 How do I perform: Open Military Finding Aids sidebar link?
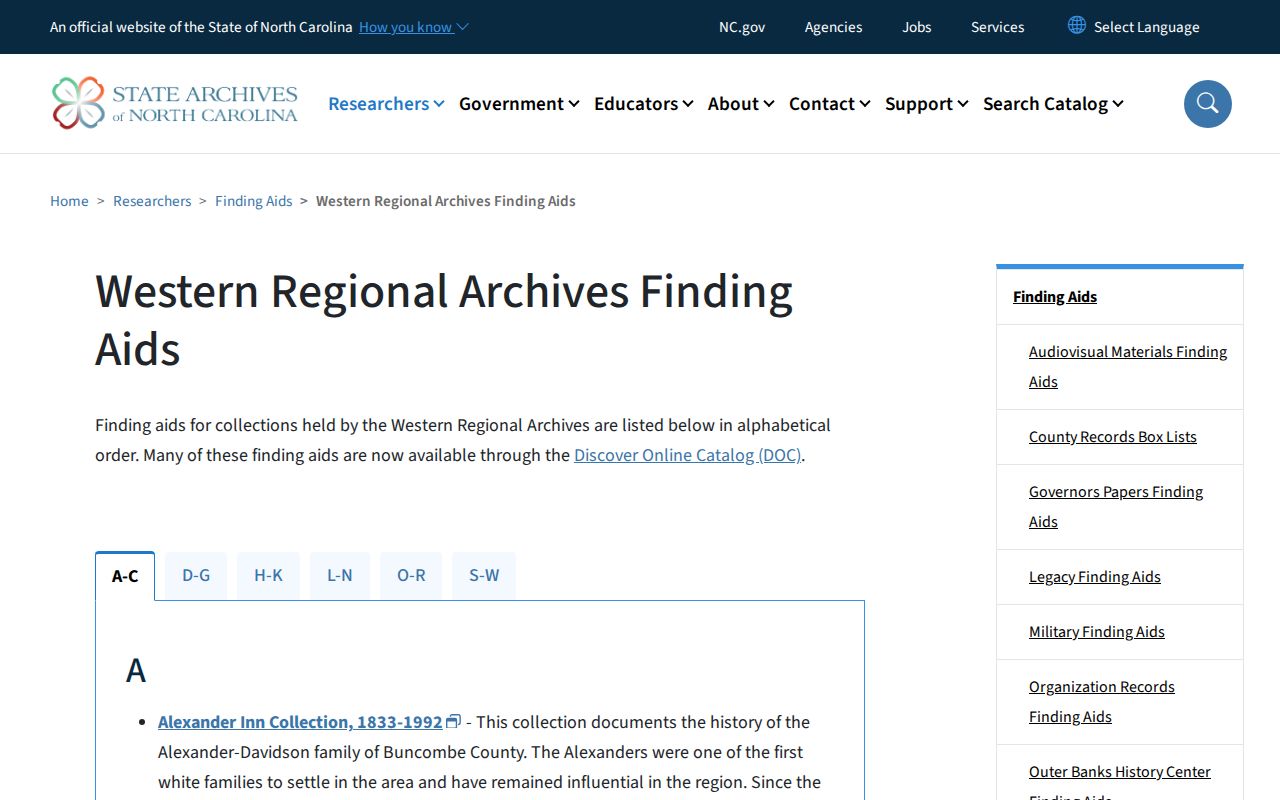(1097, 632)
